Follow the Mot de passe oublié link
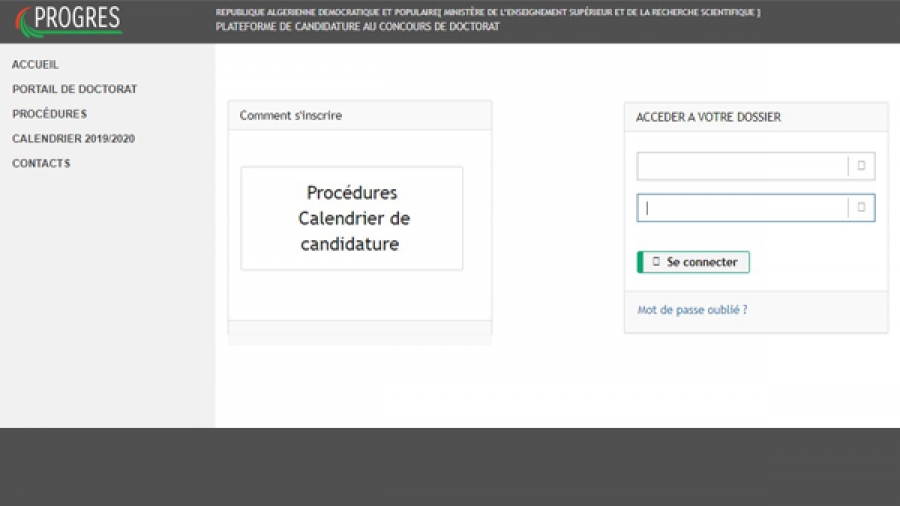Screen dimensions: 900x506 click(692, 310)
